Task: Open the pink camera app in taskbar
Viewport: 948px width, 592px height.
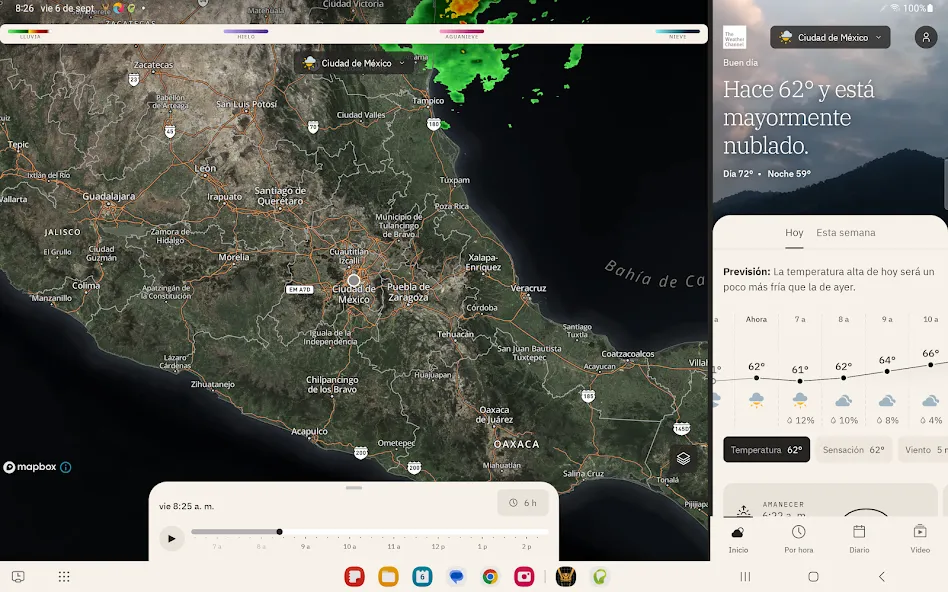Action: 524,576
